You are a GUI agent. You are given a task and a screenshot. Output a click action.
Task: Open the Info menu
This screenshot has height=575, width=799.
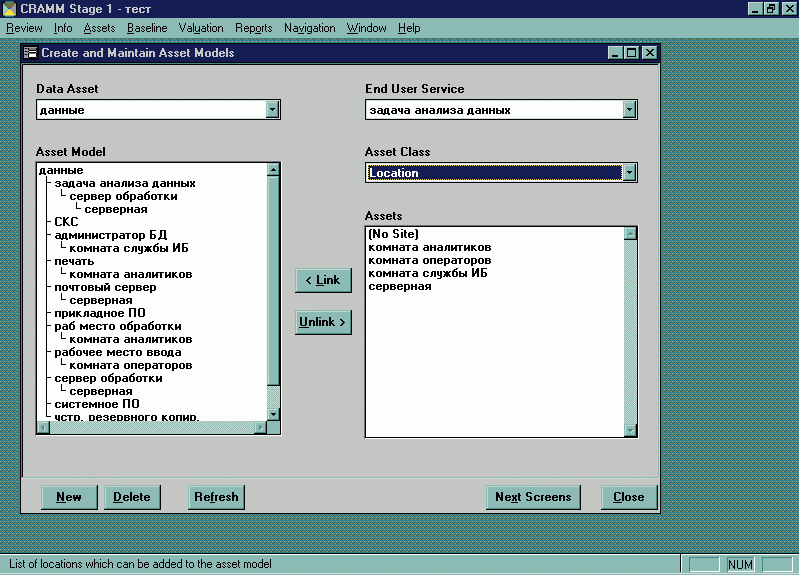coord(63,28)
